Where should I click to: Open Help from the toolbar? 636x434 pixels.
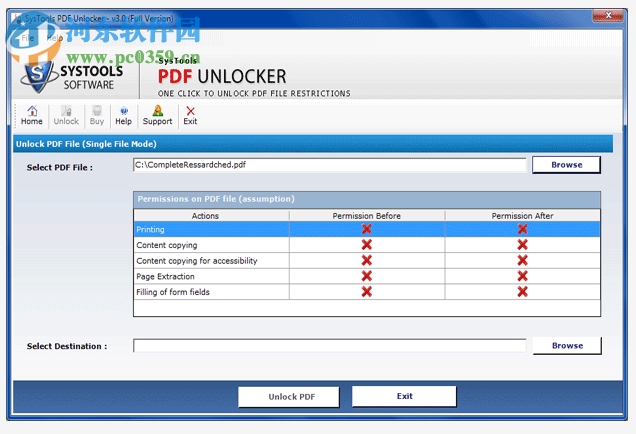(x=123, y=116)
